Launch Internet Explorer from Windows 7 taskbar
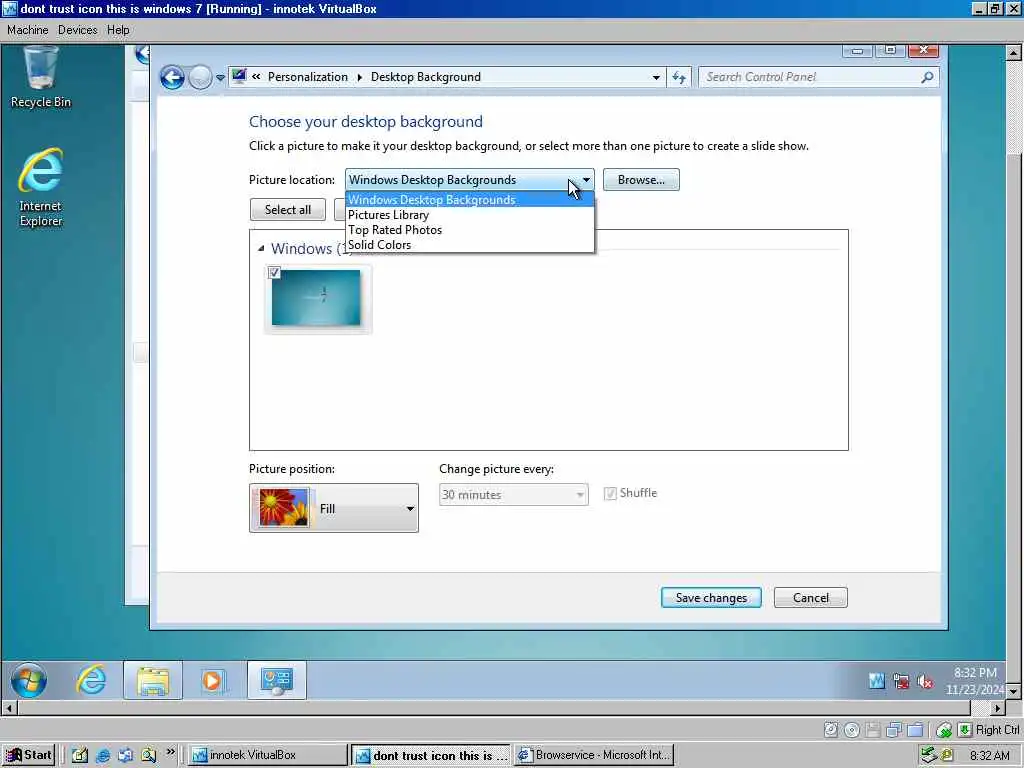 91,680
